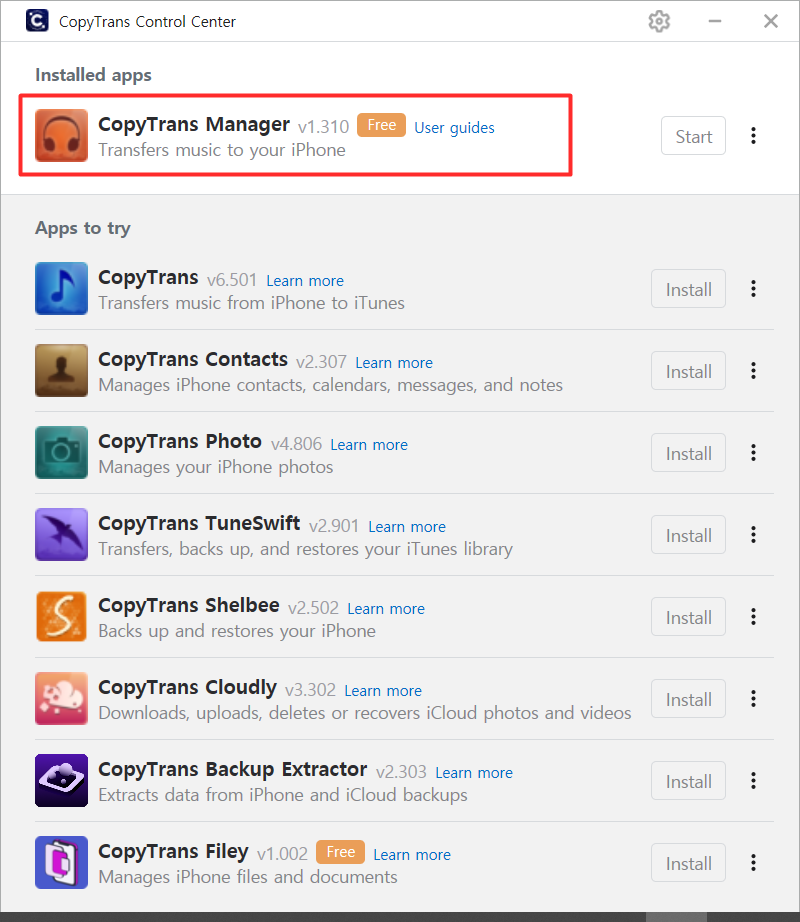Open more options for CopyTrans Backup Extractor

pyautogui.click(x=753, y=781)
